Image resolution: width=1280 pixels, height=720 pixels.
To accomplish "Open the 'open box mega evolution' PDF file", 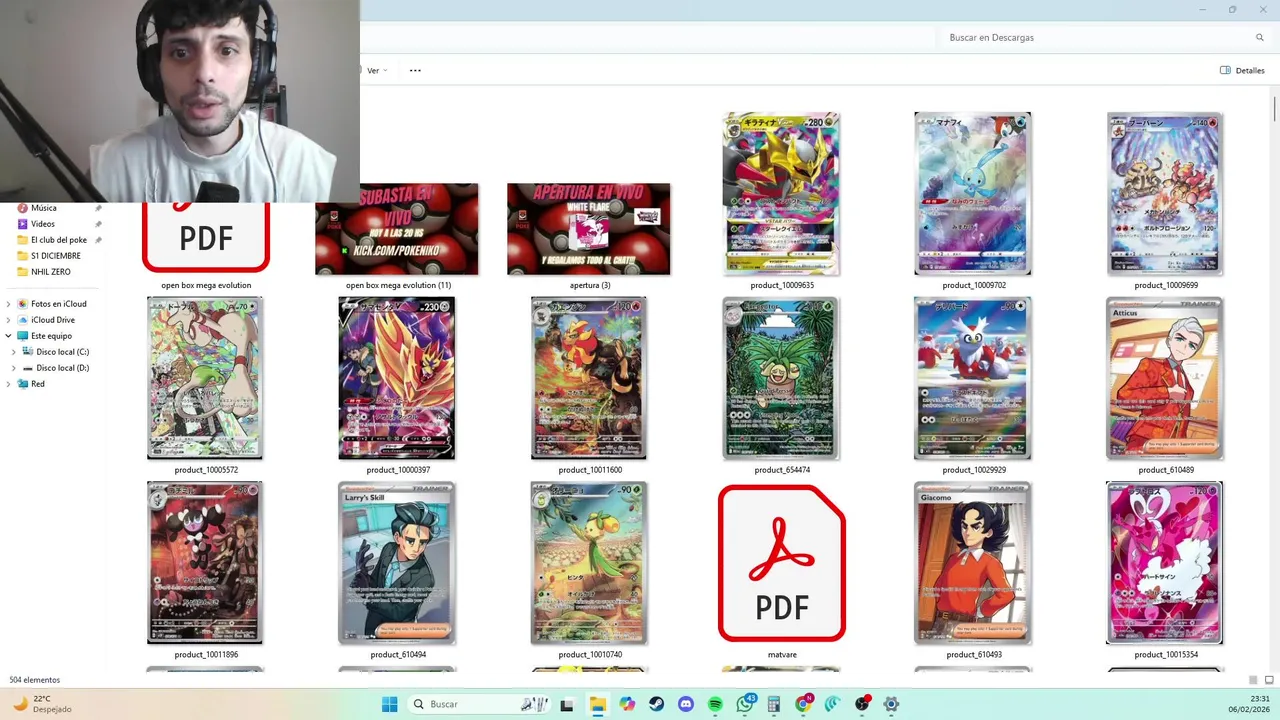I will (206, 238).
